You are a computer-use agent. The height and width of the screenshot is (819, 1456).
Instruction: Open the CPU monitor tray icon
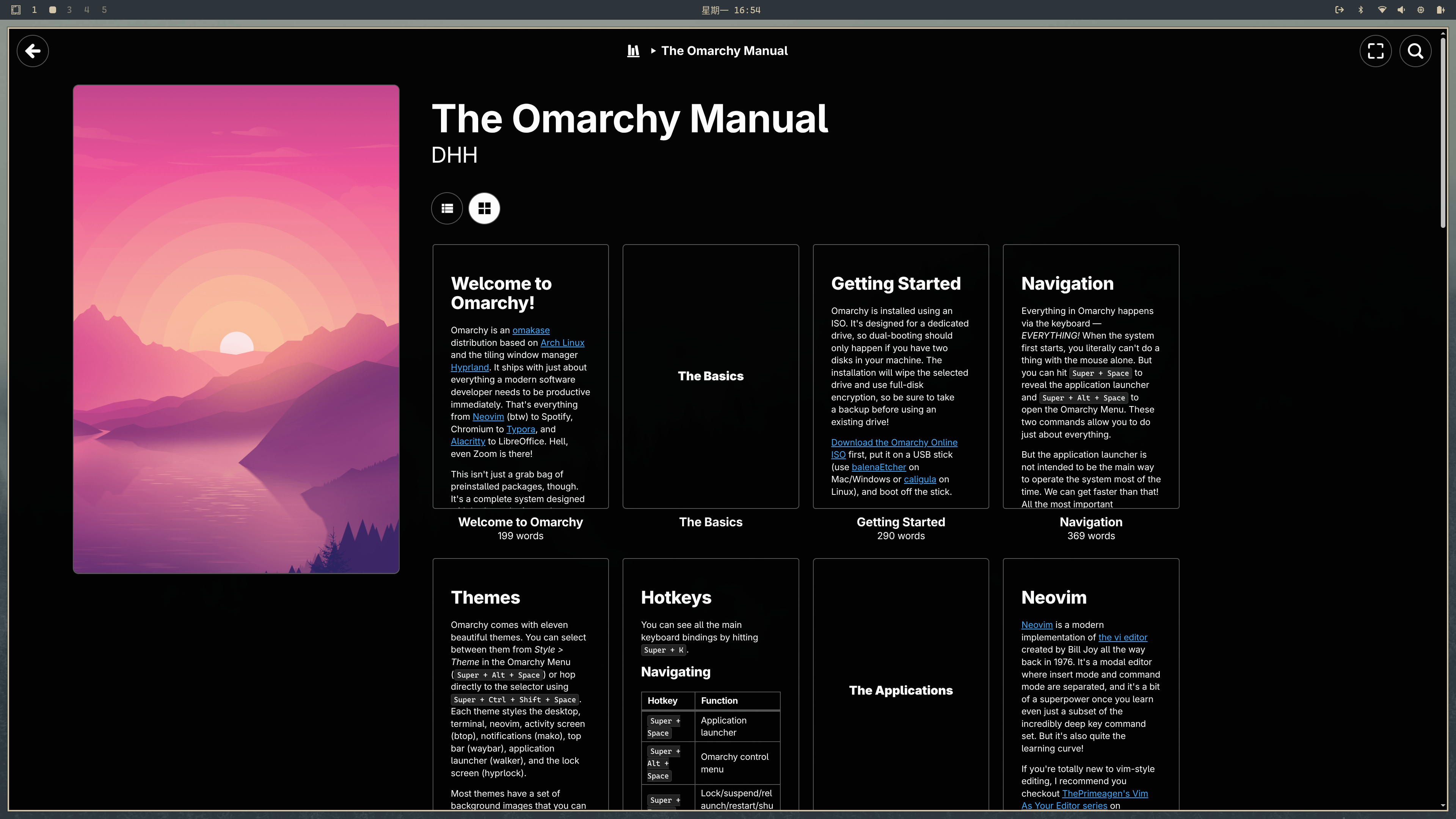(x=1420, y=9)
